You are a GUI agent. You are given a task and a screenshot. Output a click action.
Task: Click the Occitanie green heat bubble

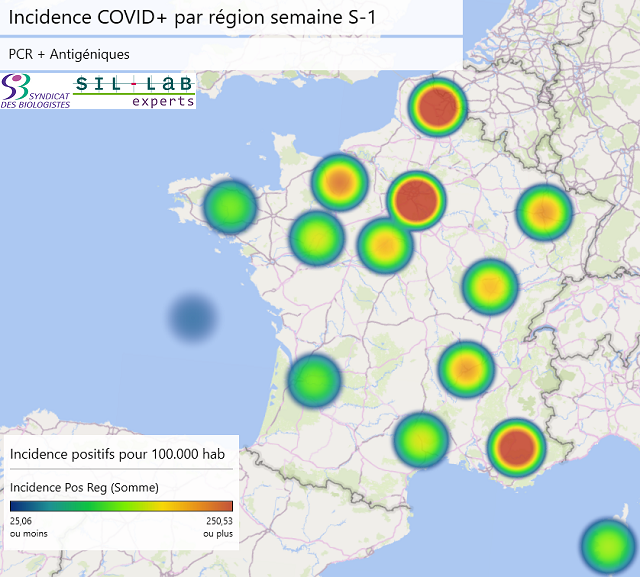421,439
